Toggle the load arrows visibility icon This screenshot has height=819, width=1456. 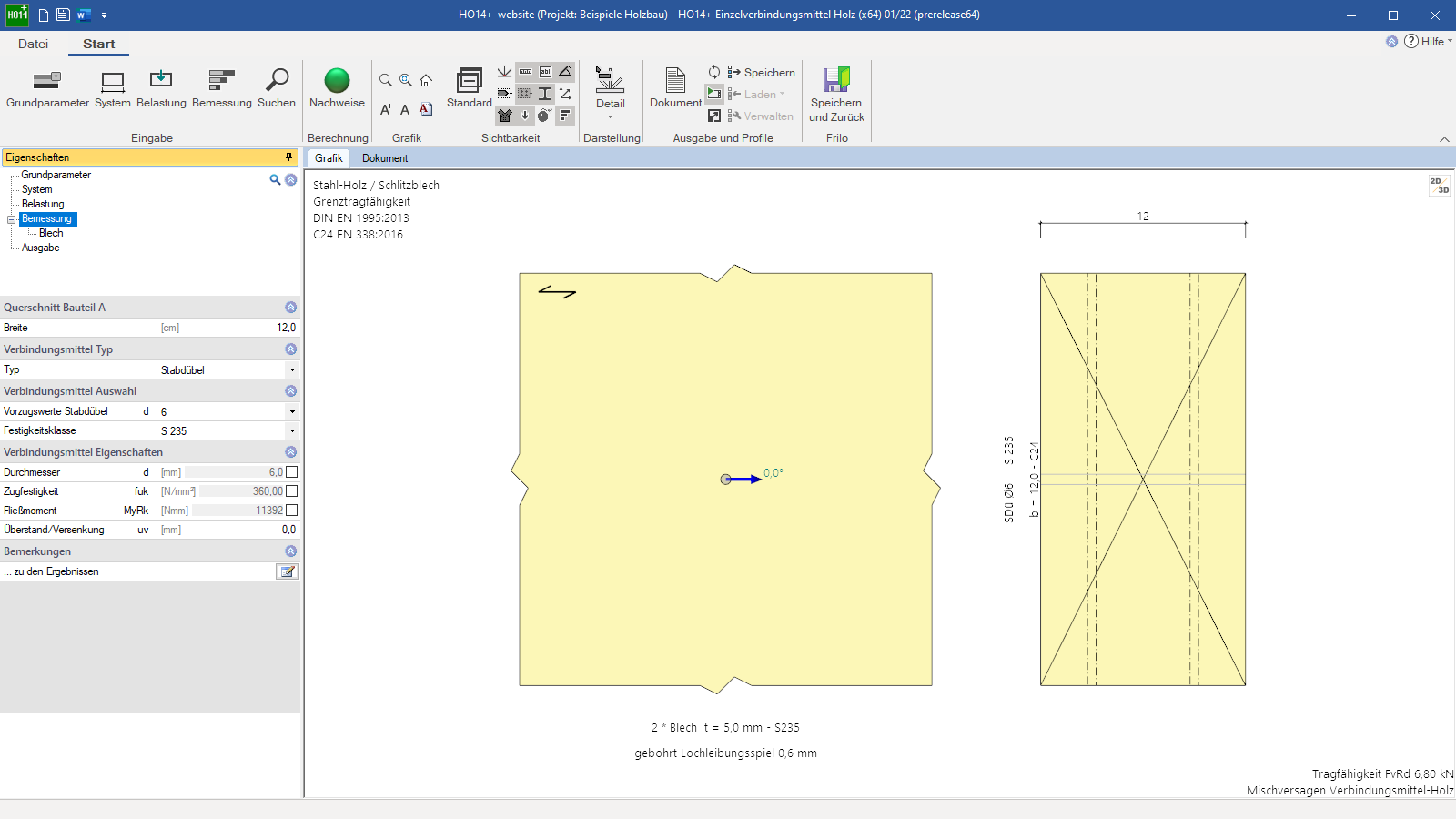tap(505, 72)
